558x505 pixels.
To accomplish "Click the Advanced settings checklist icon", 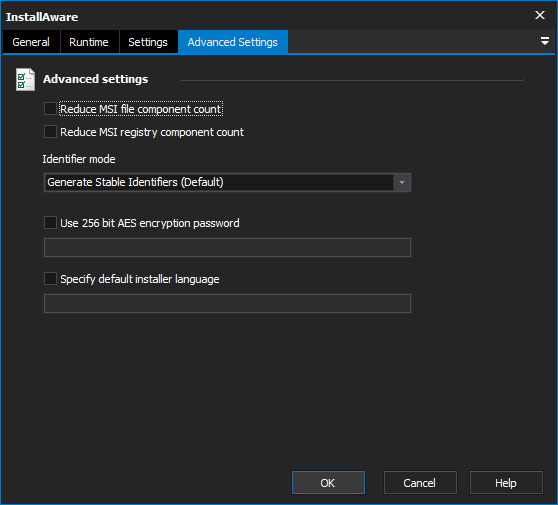I will tap(25, 79).
